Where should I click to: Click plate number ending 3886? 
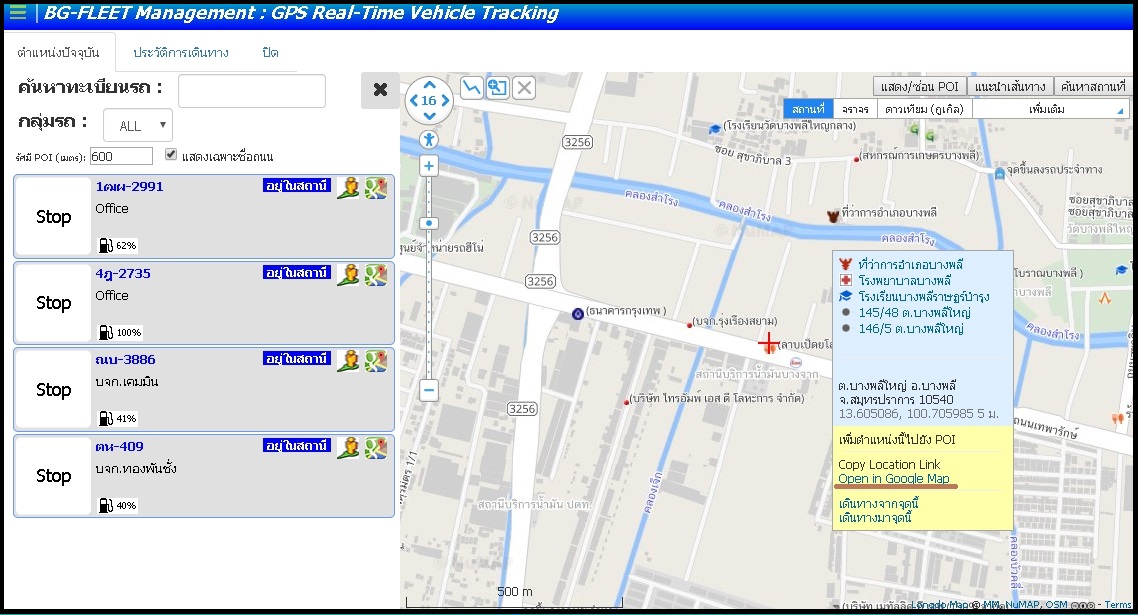[125, 359]
